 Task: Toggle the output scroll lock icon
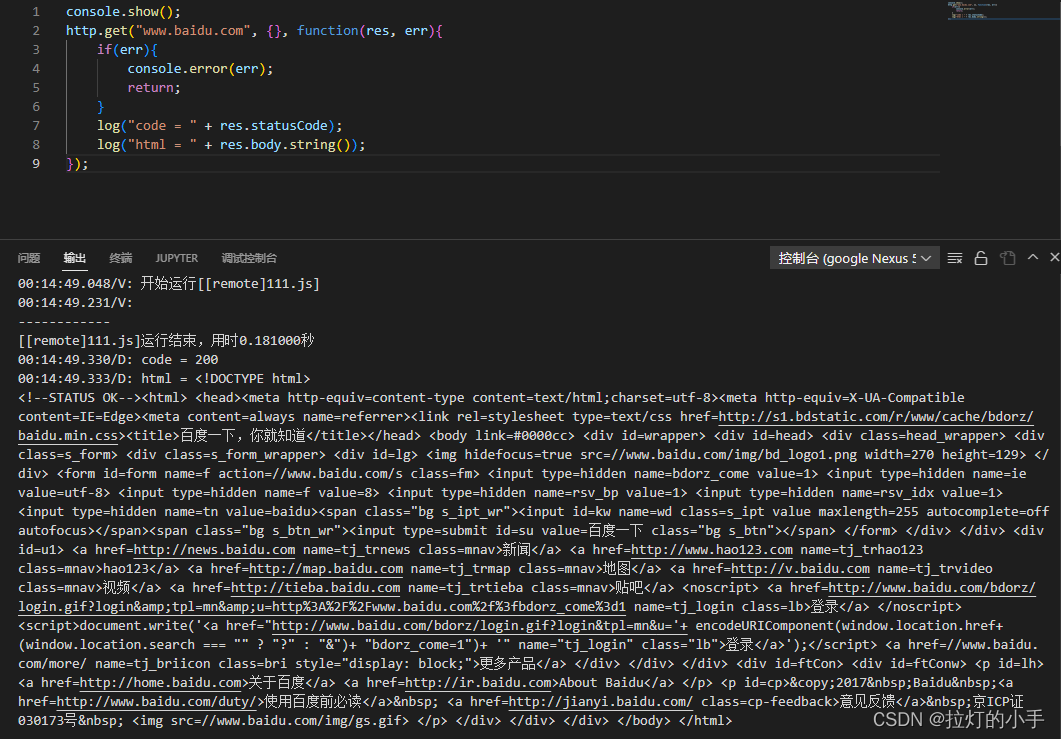click(x=980, y=258)
